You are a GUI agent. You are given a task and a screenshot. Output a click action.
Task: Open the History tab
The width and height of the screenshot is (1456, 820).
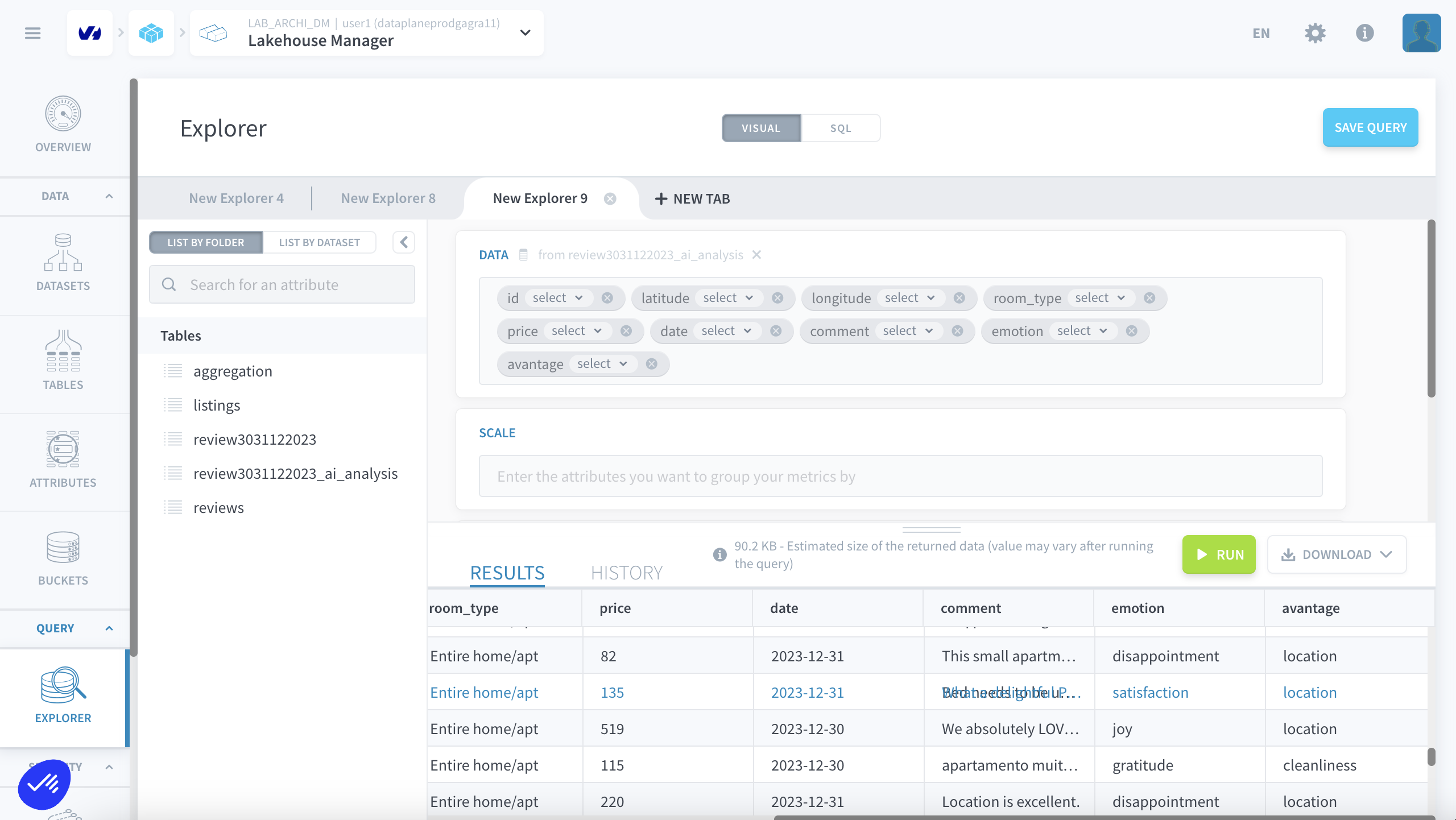[x=627, y=573]
